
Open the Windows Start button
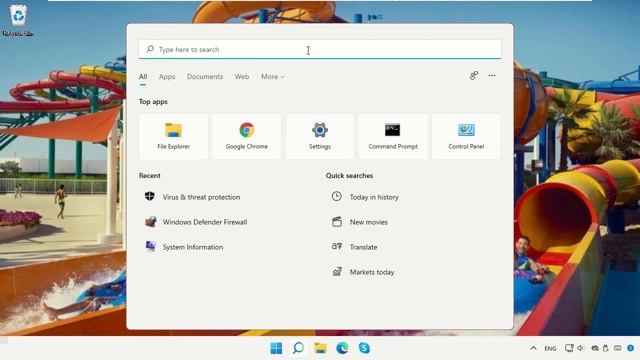coord(276,348)
